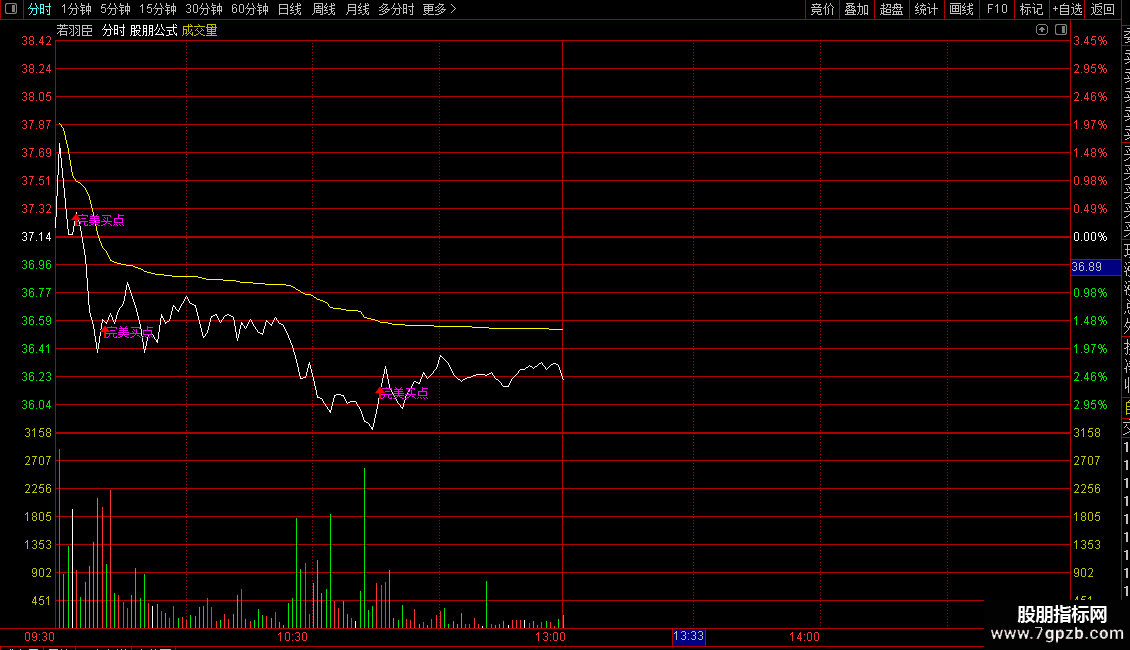Click the 3158 volume label on left axis
Image resolution: width=1130 pixels, height=650 pixels.
[x=38, y=432]
